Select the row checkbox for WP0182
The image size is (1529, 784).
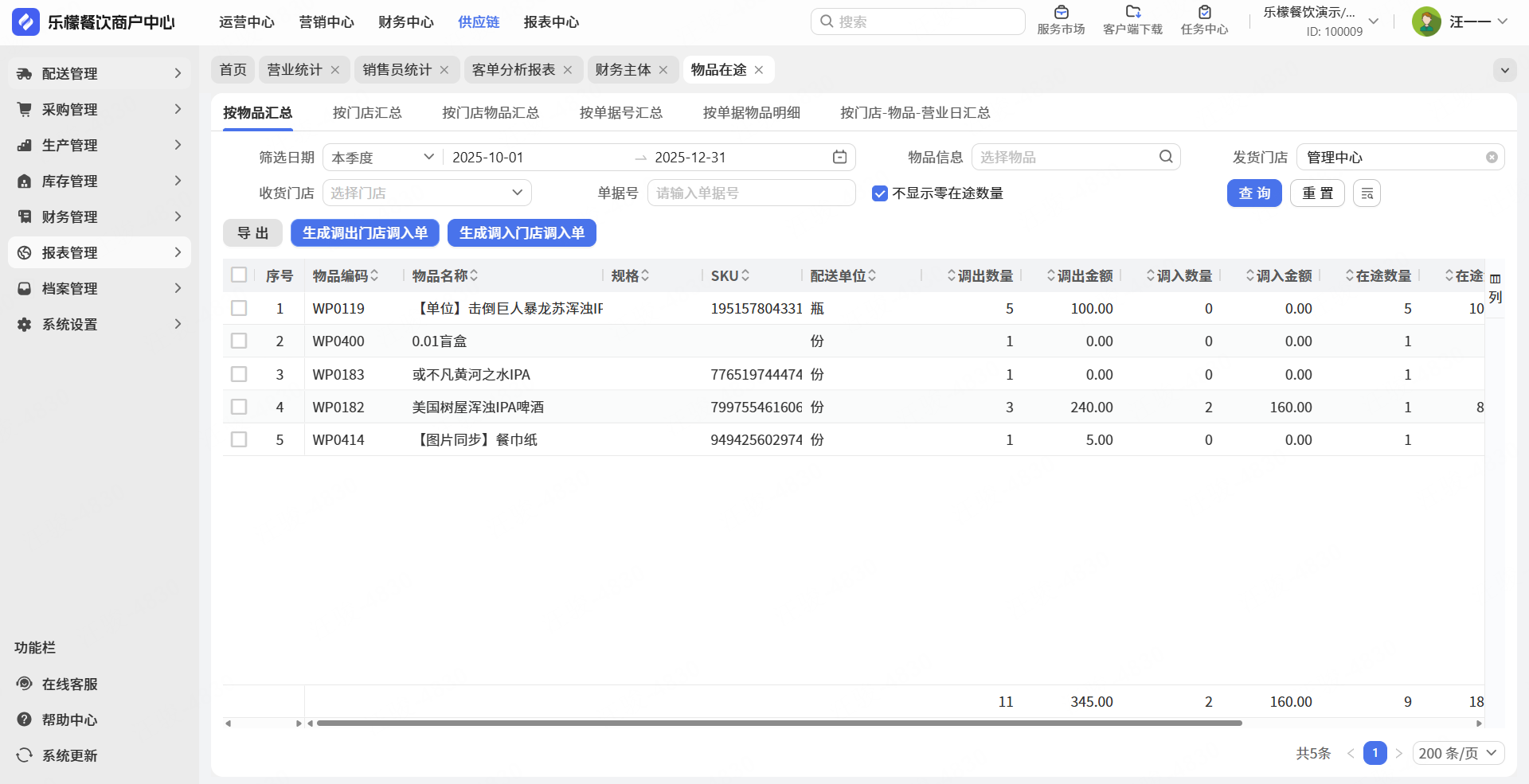pos(239,407)
